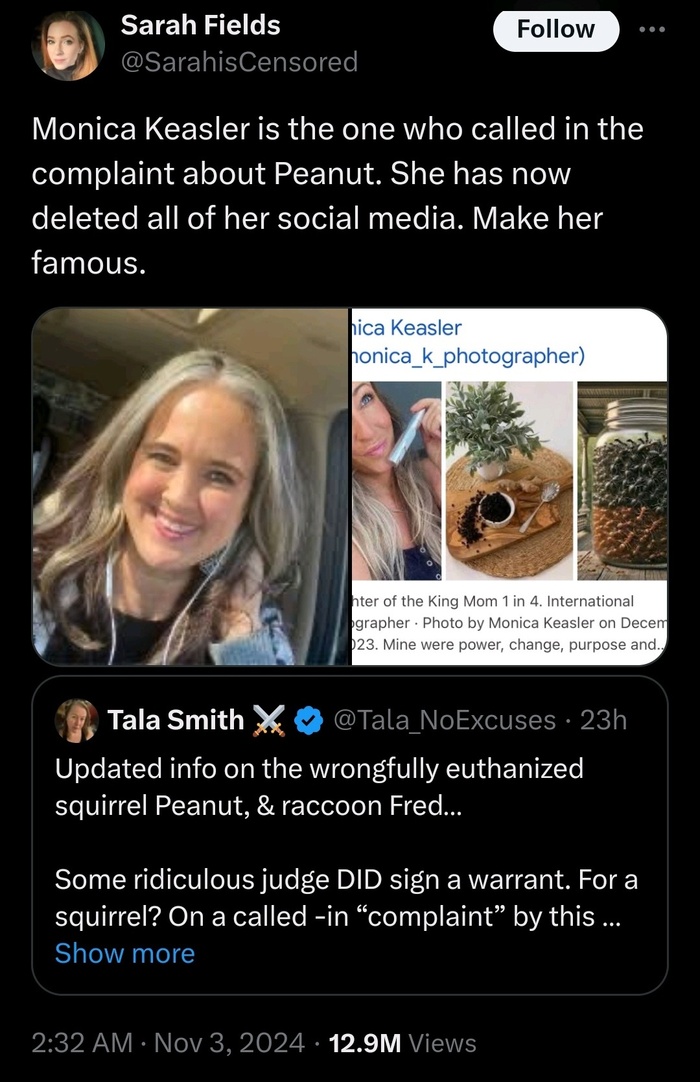Click the Tala Smith display name
The height and width of the screenshot is (1082, 700).
point(175,719)
